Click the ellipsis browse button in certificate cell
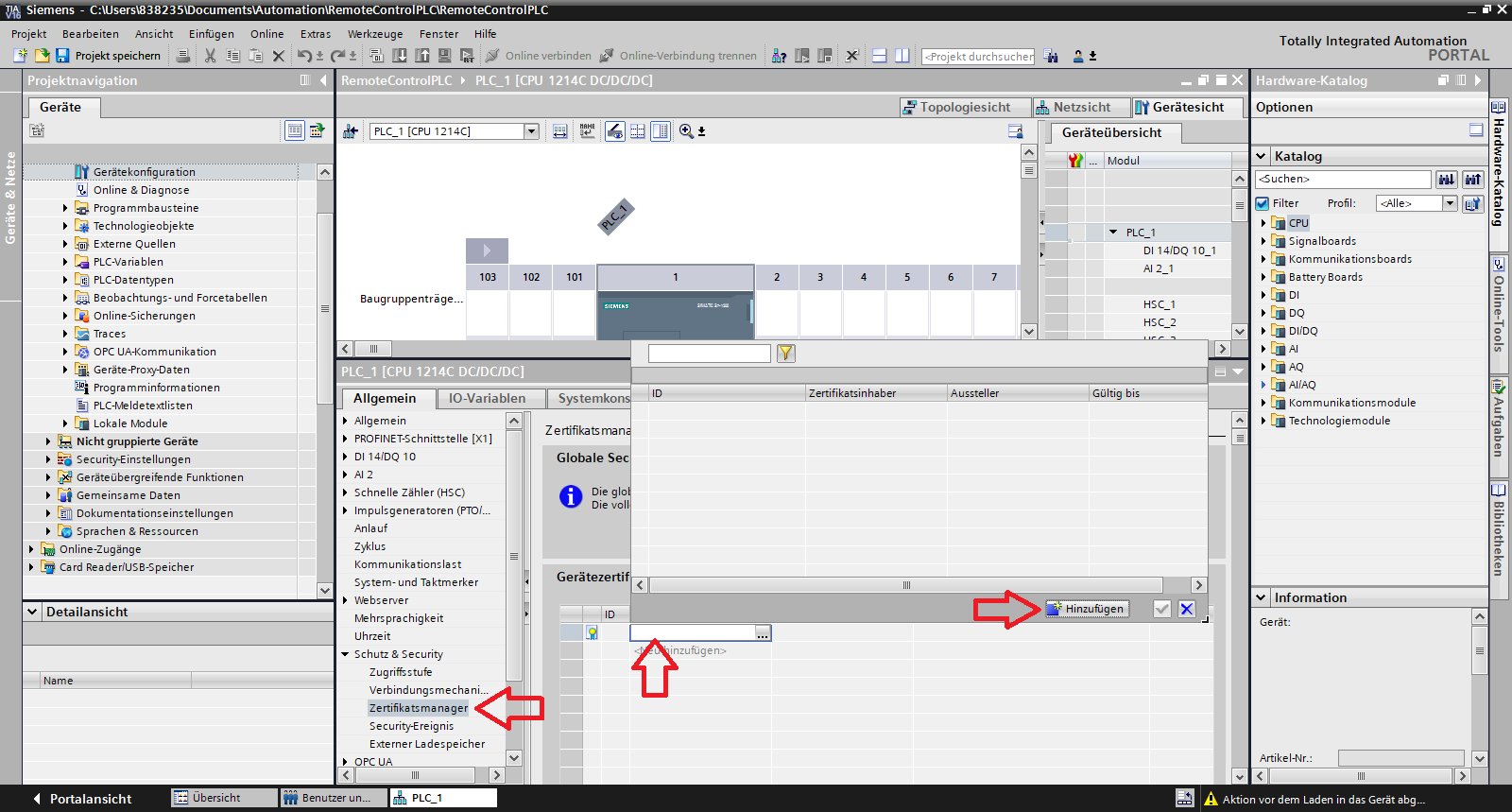Viewport: 1512px width, 812px height. [763, 632]
